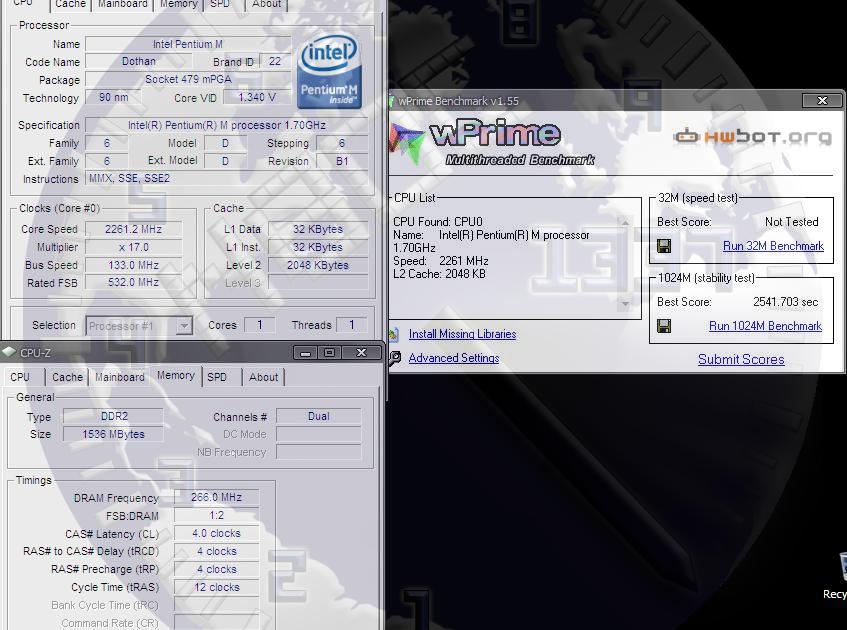Screen dimensions: 847x630
Task: Click the Code Name field 'Dothan'
Action: coord(139,62)
